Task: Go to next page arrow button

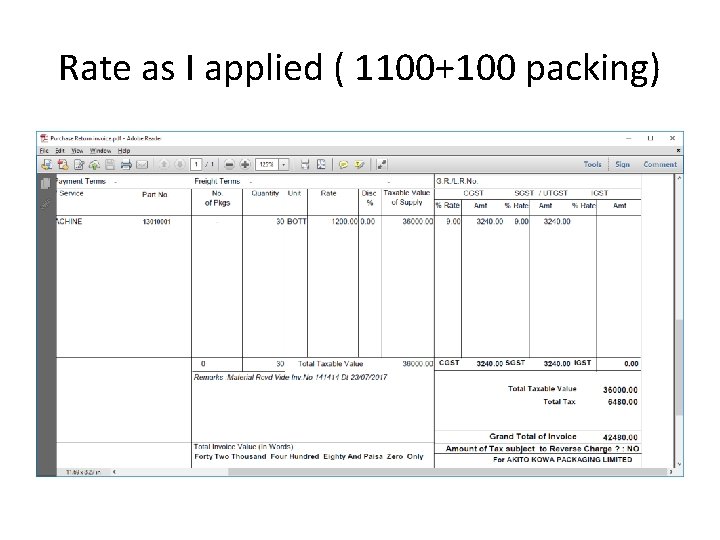Action: [180, 164]
